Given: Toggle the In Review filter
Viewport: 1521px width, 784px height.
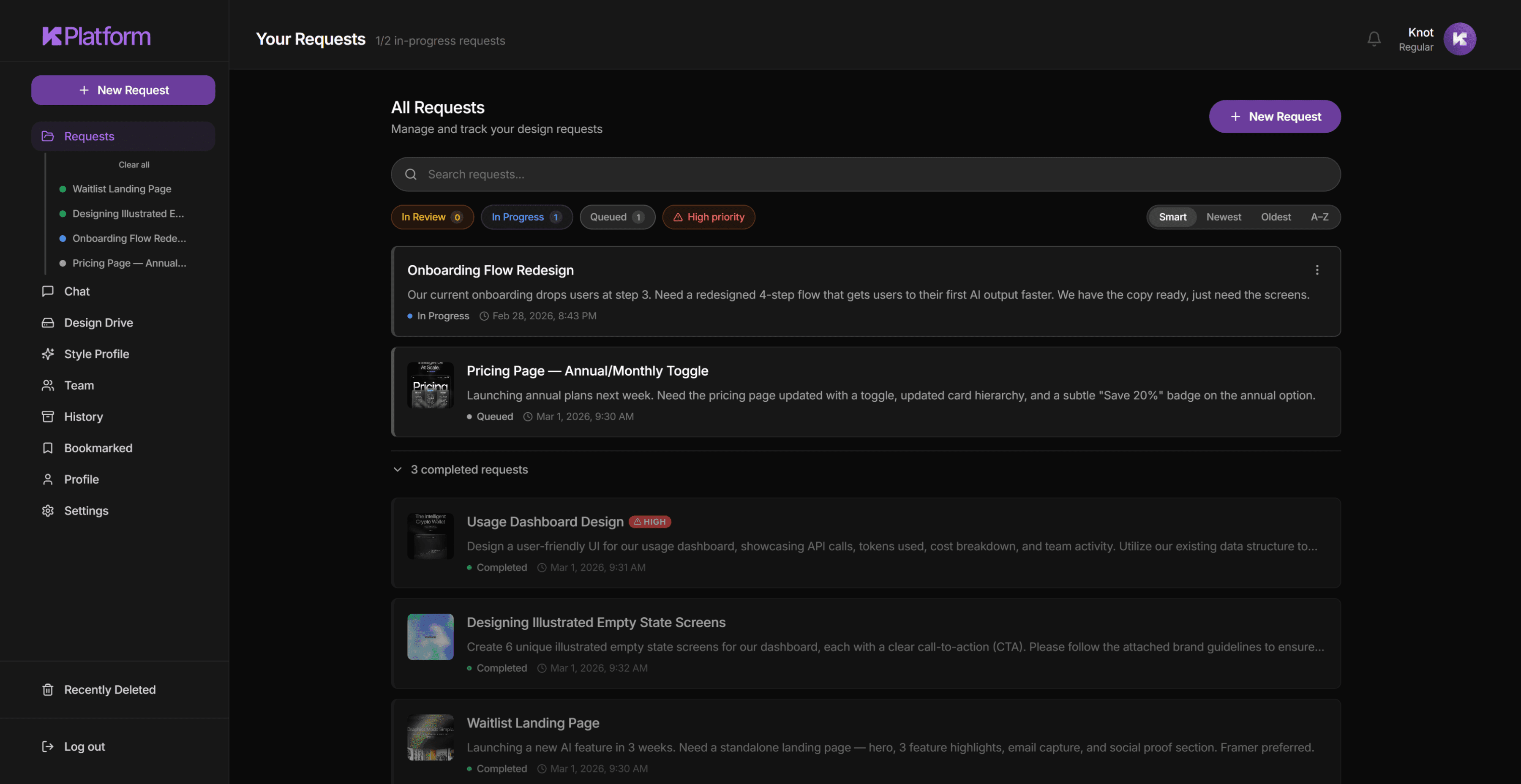Looking at the screenshot, I should pyautogui.click(x=432, y=217).
